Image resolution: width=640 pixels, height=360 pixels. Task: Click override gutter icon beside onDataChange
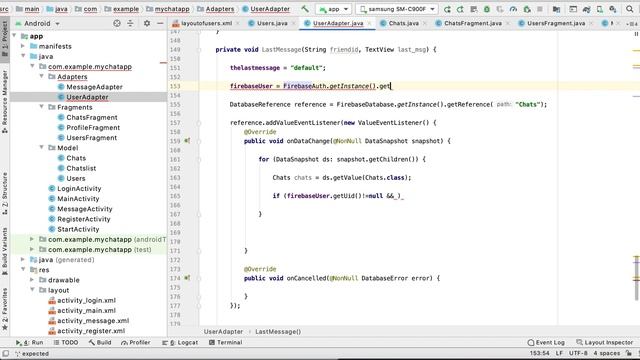(187, 141)
